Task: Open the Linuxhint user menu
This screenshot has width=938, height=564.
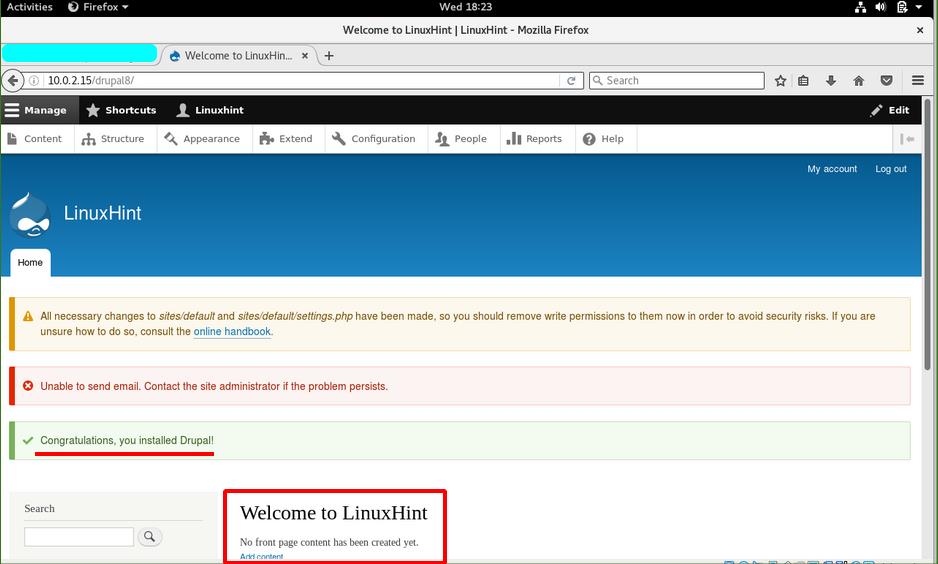Action: point(210,110)
